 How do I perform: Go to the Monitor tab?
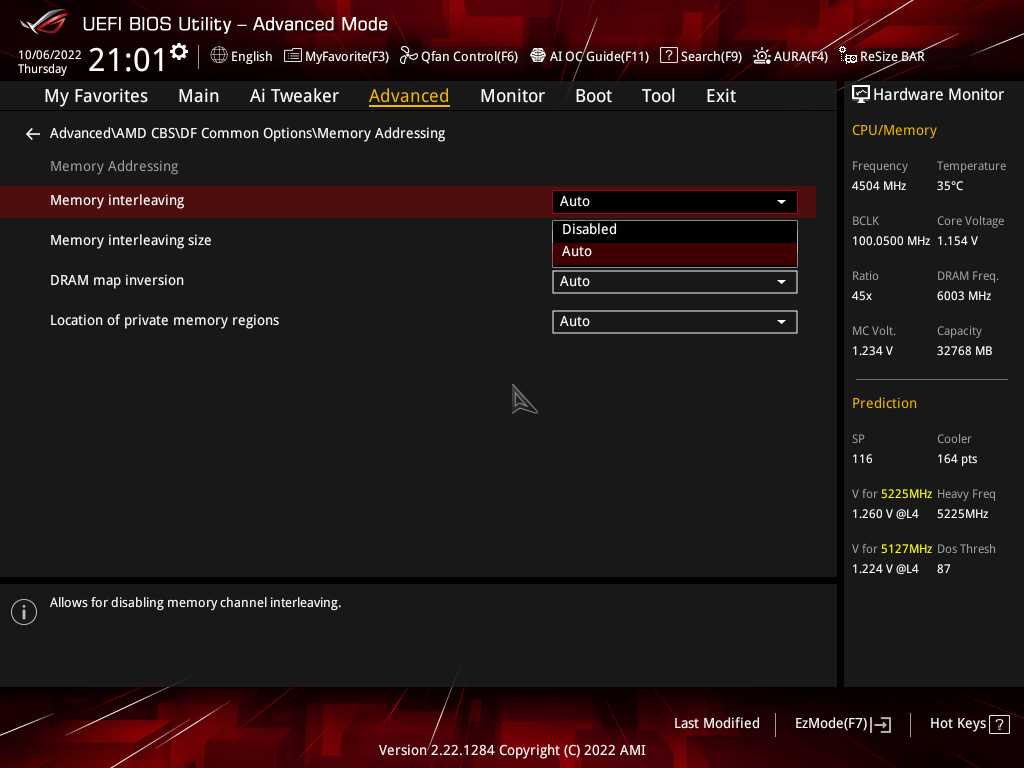512,96
